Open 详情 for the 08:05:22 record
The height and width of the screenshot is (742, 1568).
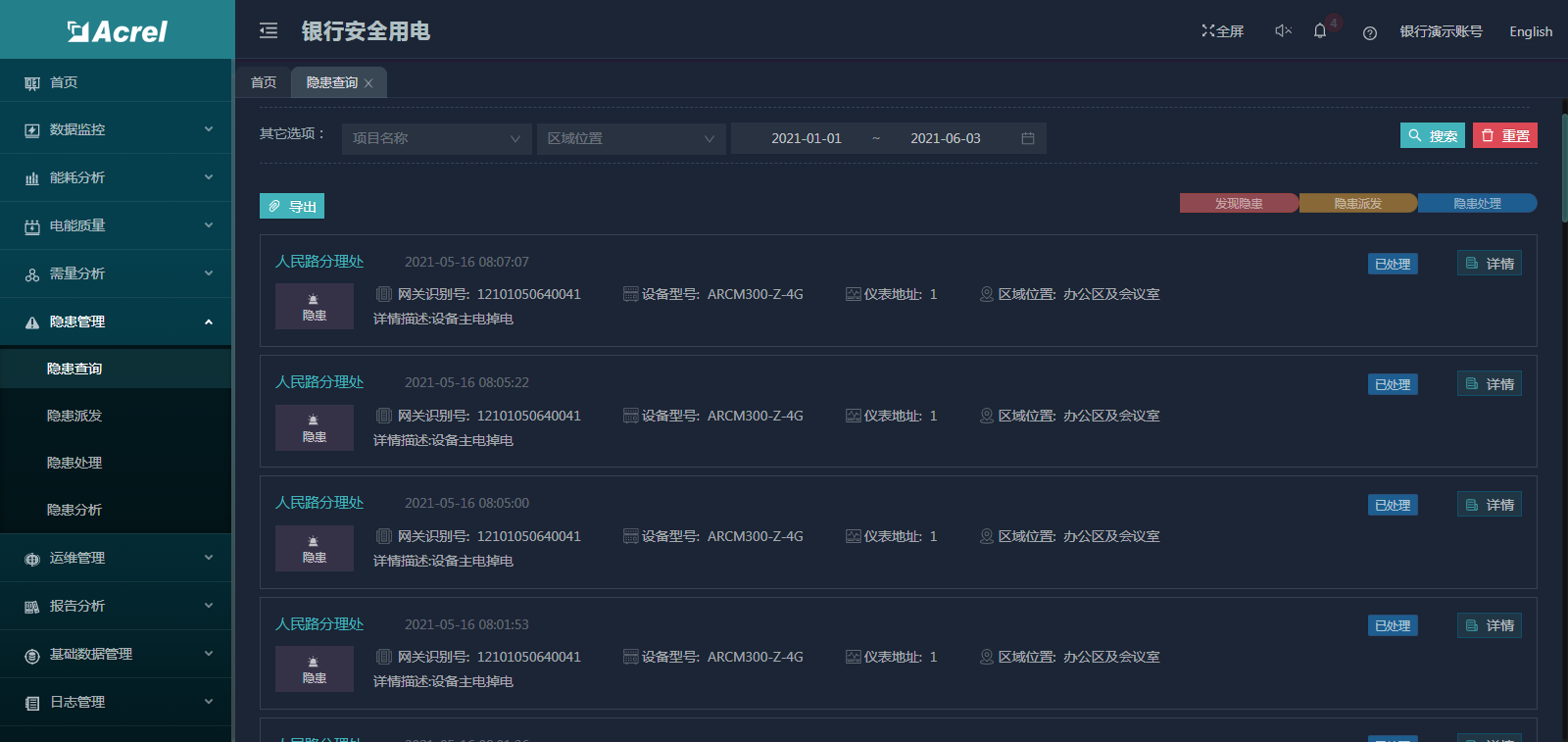coord(1490,383)
